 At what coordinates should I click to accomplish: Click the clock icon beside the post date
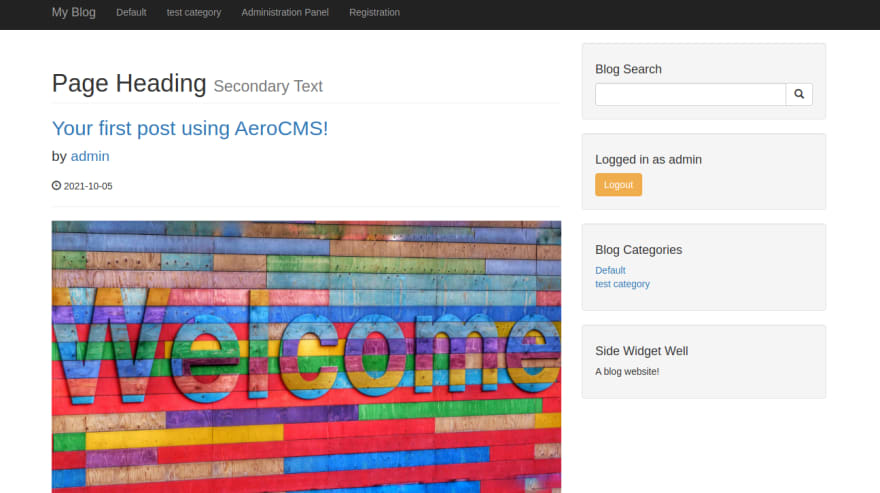[56, 185]
